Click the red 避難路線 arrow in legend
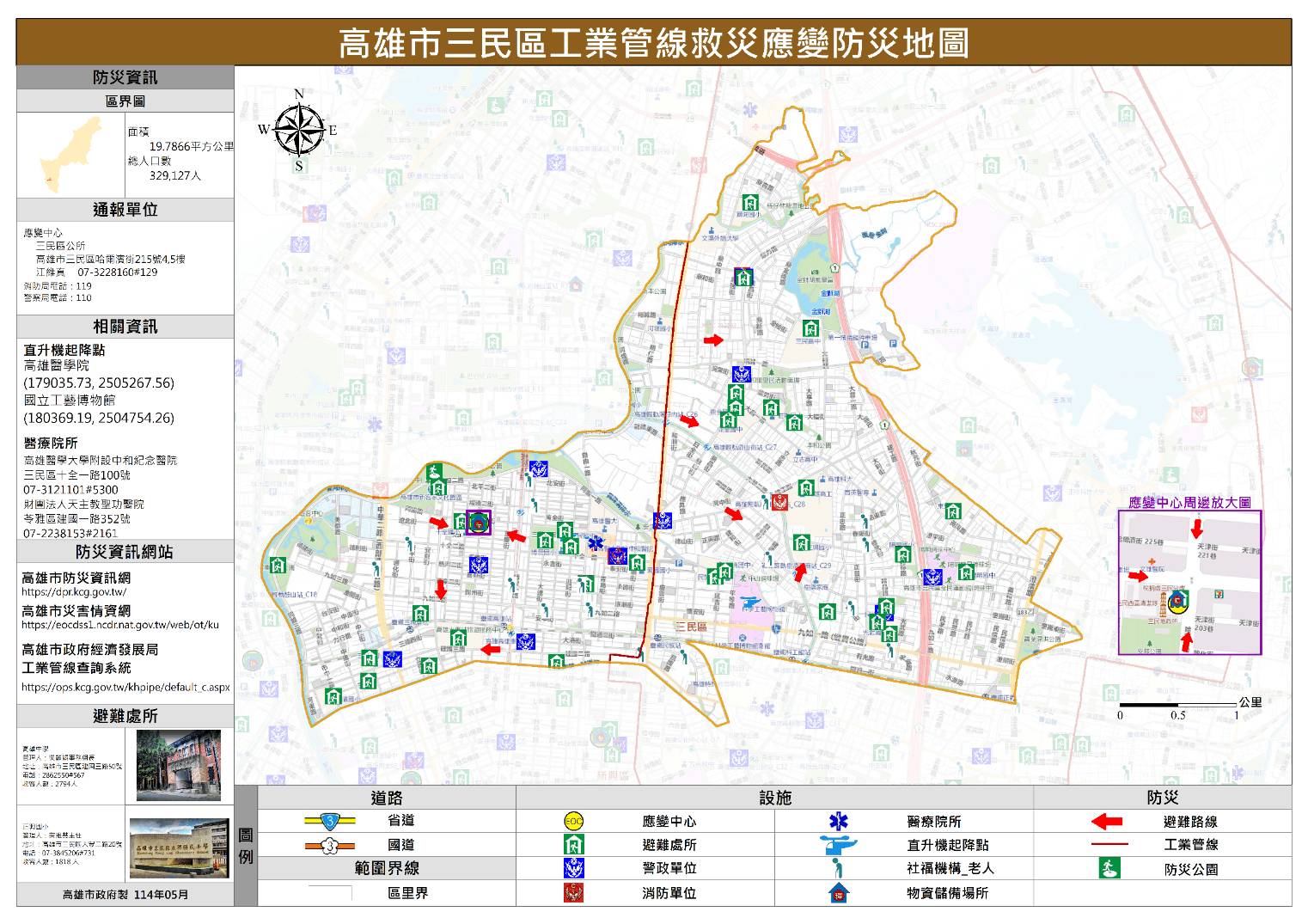Screen dimensions: 1308x924 coord(1107,822)
